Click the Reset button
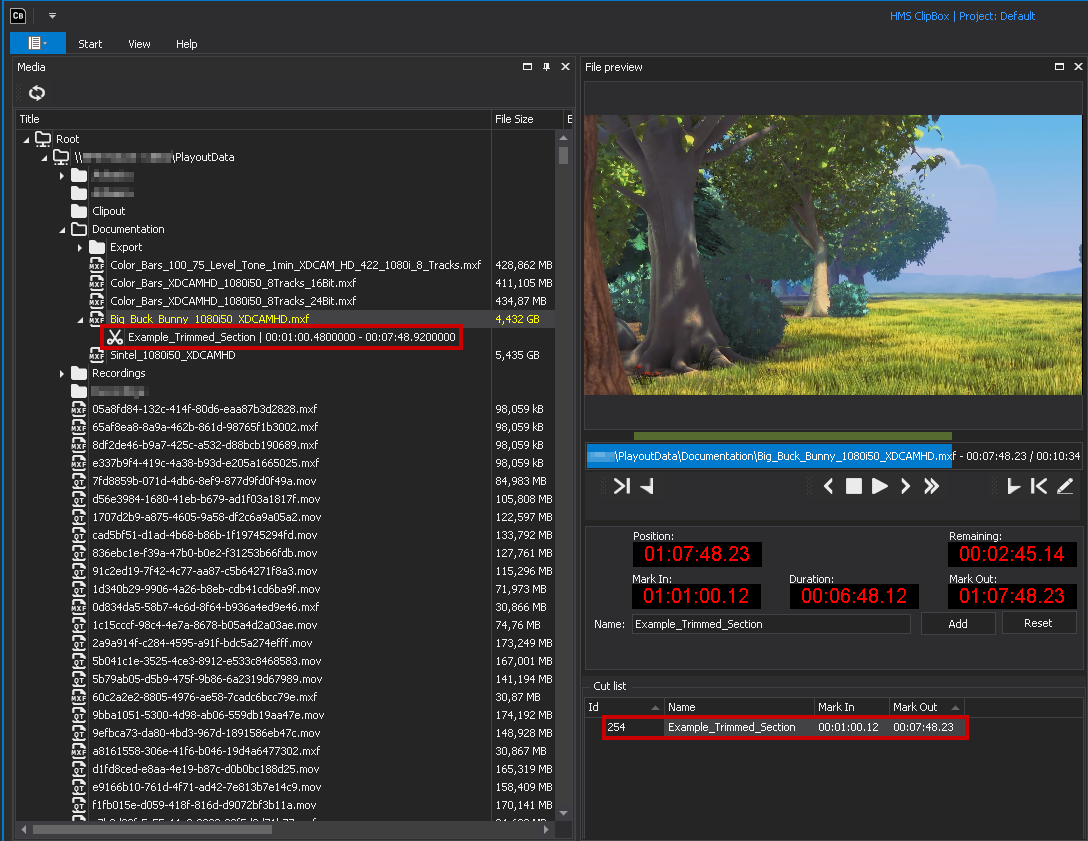 1038,623
